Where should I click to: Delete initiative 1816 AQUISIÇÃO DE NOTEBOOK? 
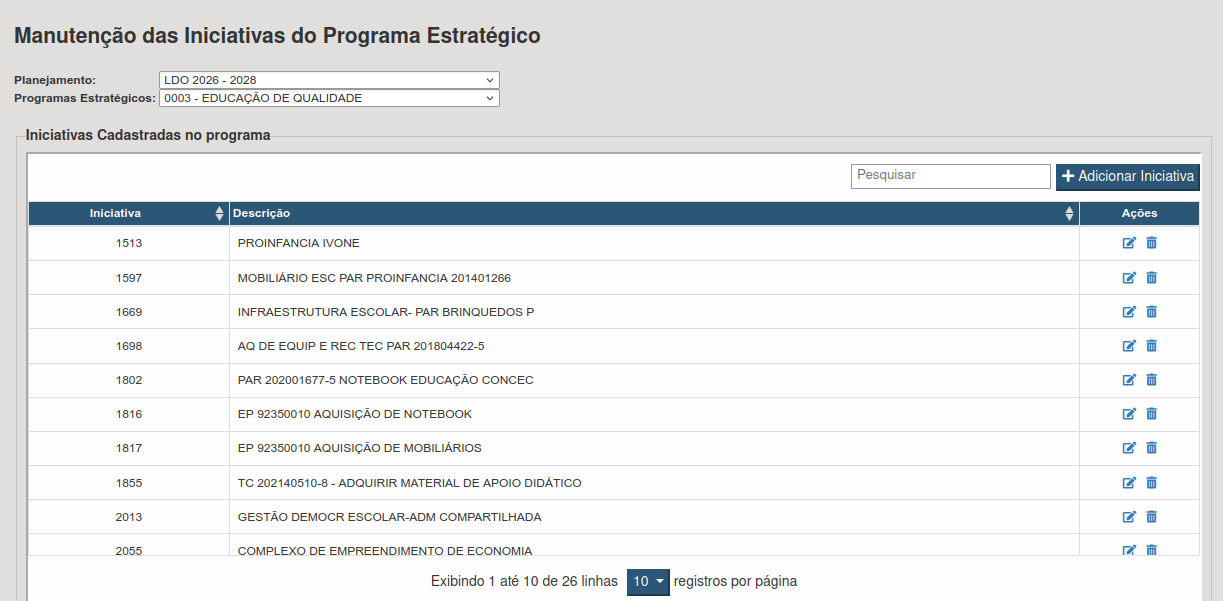point(1151,413)
